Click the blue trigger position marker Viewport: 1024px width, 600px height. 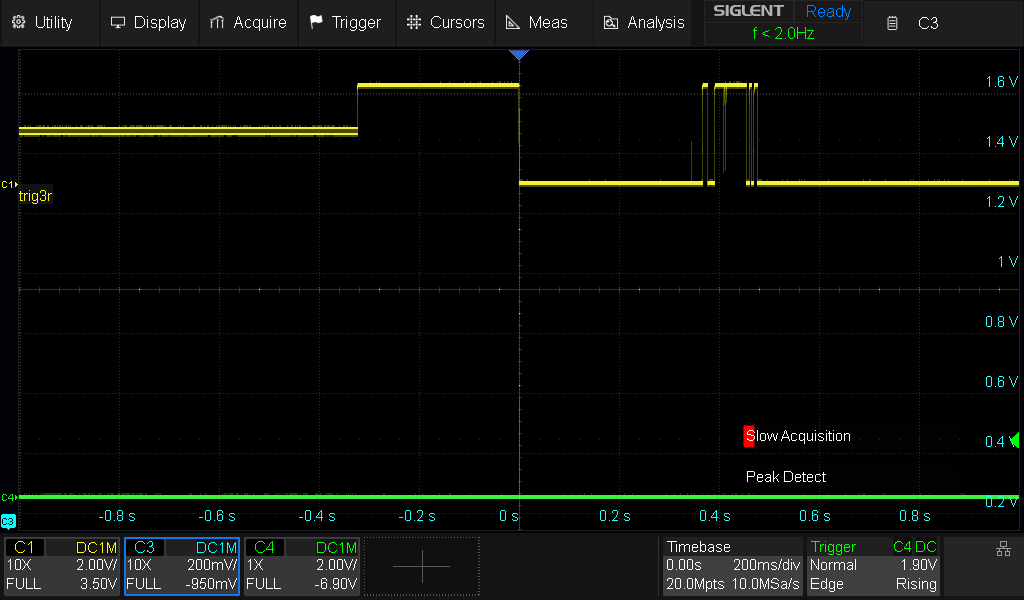point(518,55)
